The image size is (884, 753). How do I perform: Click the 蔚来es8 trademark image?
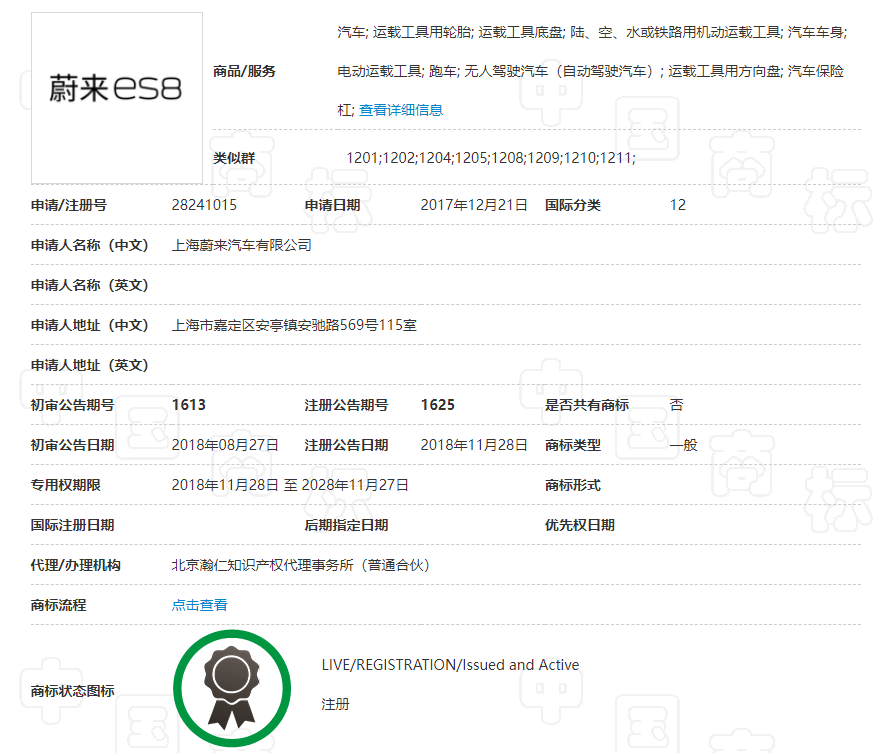(x=117, y=99)
